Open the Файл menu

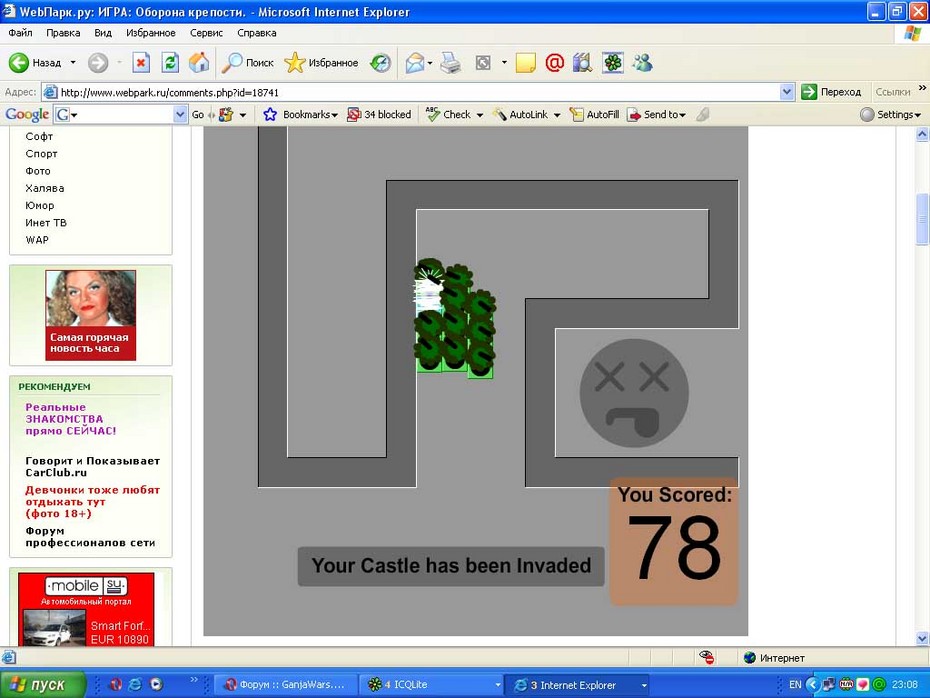tap(20, 33)
